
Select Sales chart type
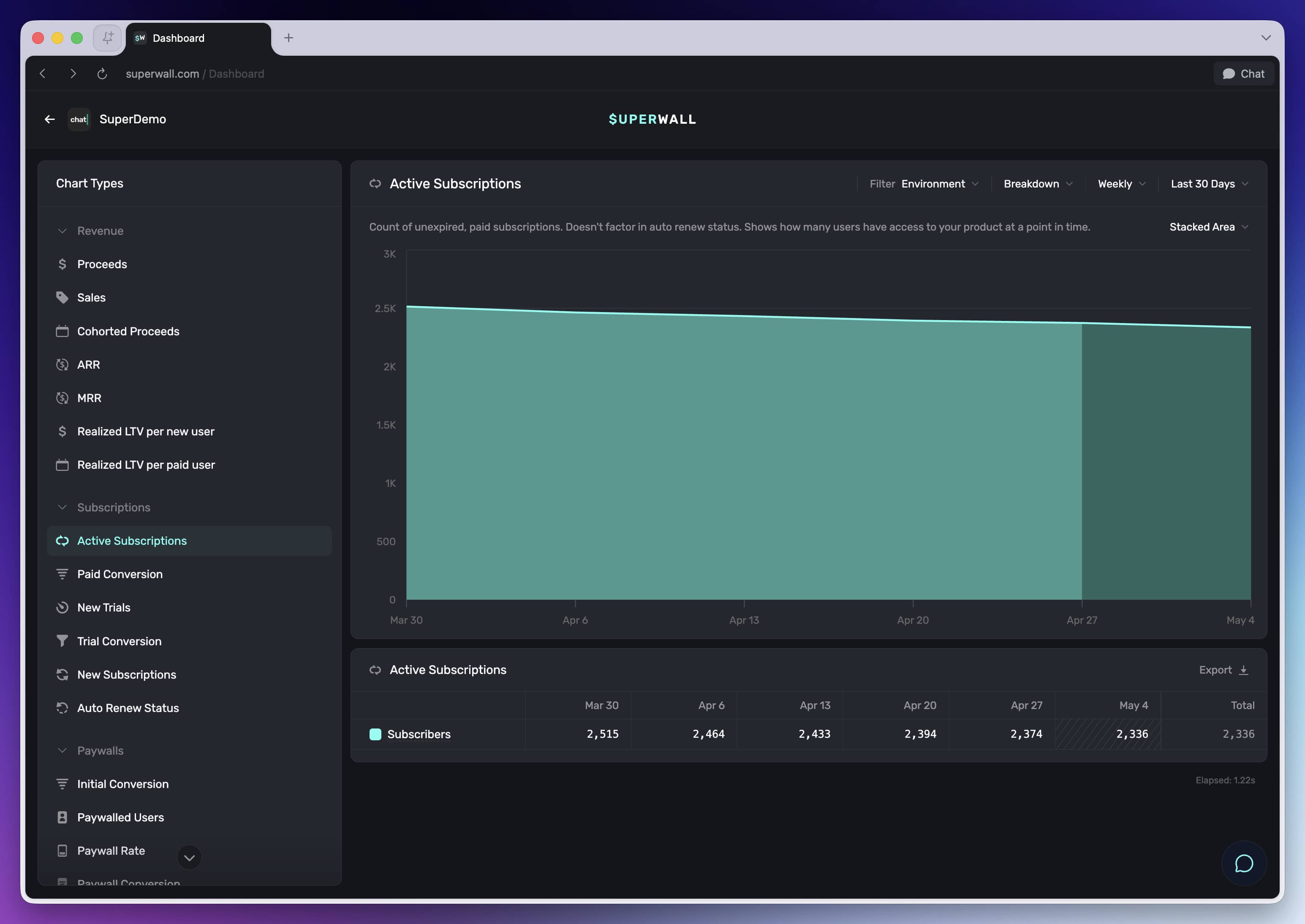[190, 298]
